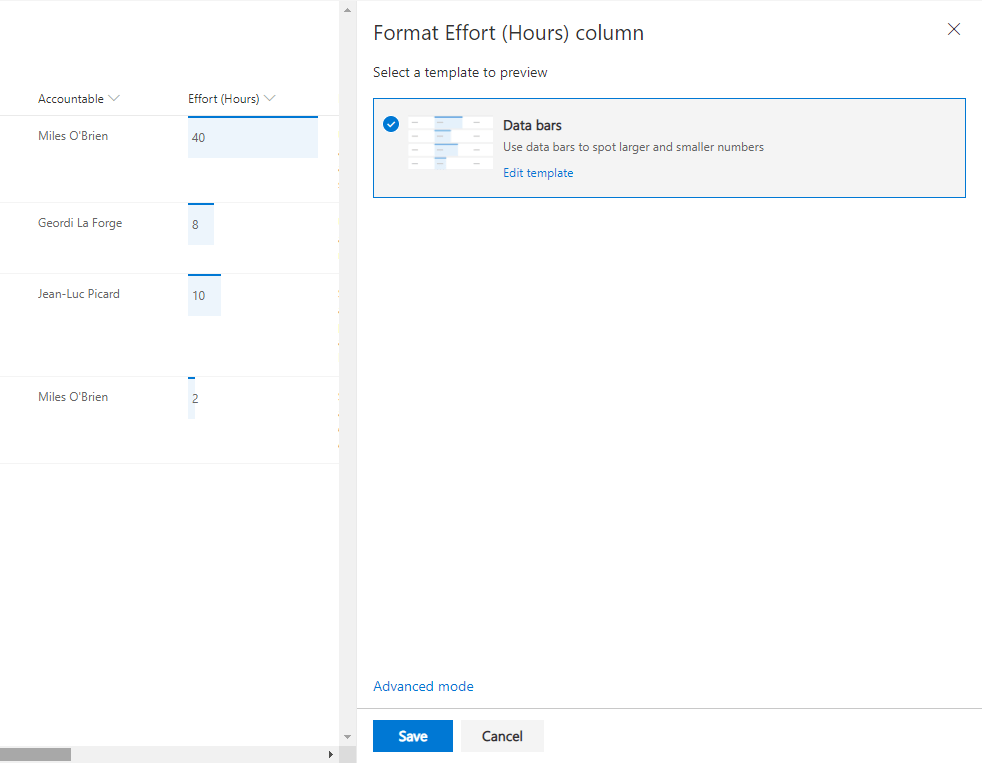Click the vertical scrollbar up arrow
Image resolution: width=982 pixels, height=763 pixels.
pyautogui.click(x=348, y=10)
